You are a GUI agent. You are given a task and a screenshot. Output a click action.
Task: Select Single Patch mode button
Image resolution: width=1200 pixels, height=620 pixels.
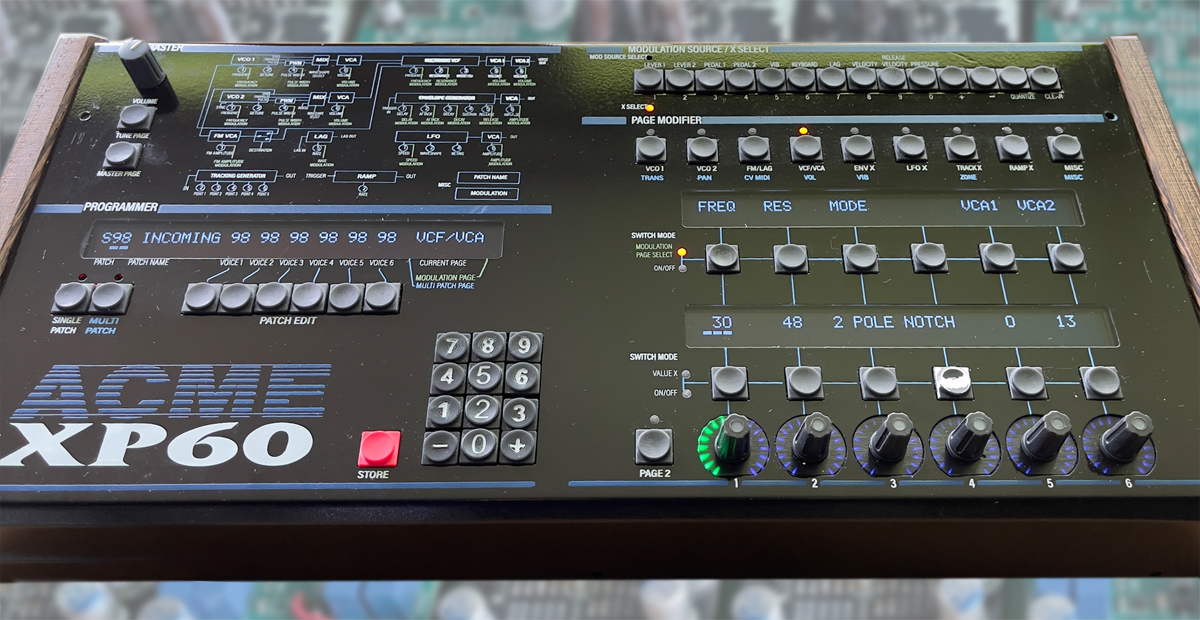[72, 297]
